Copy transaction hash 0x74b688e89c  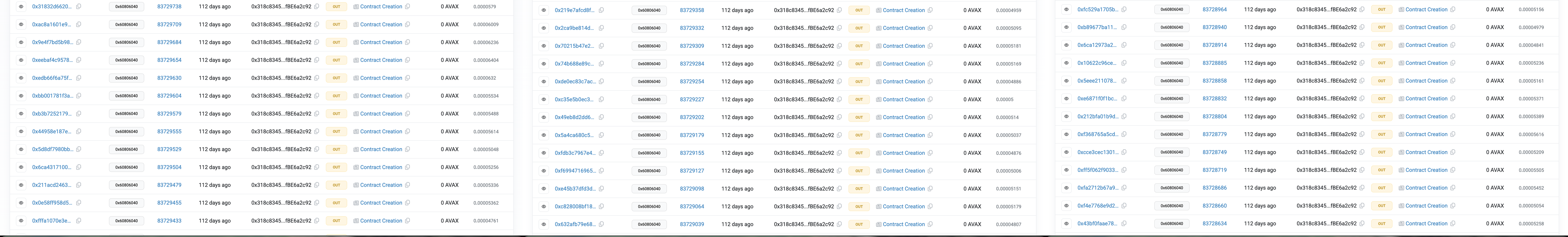(x=601, y=64)
